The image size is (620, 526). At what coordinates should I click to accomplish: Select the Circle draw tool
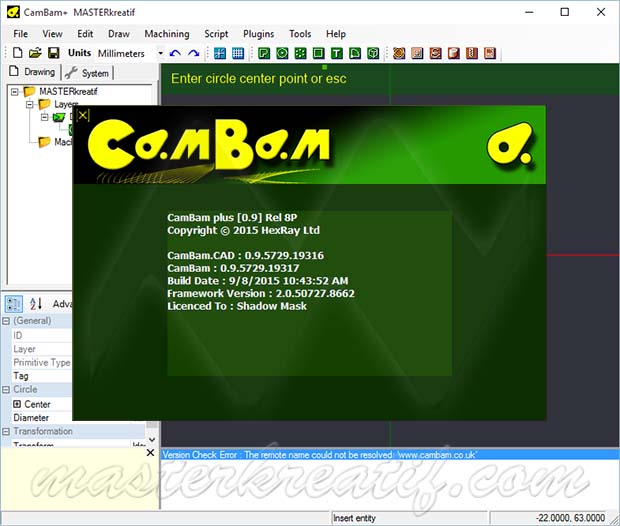pyautogui.click(x=282, y=53)
